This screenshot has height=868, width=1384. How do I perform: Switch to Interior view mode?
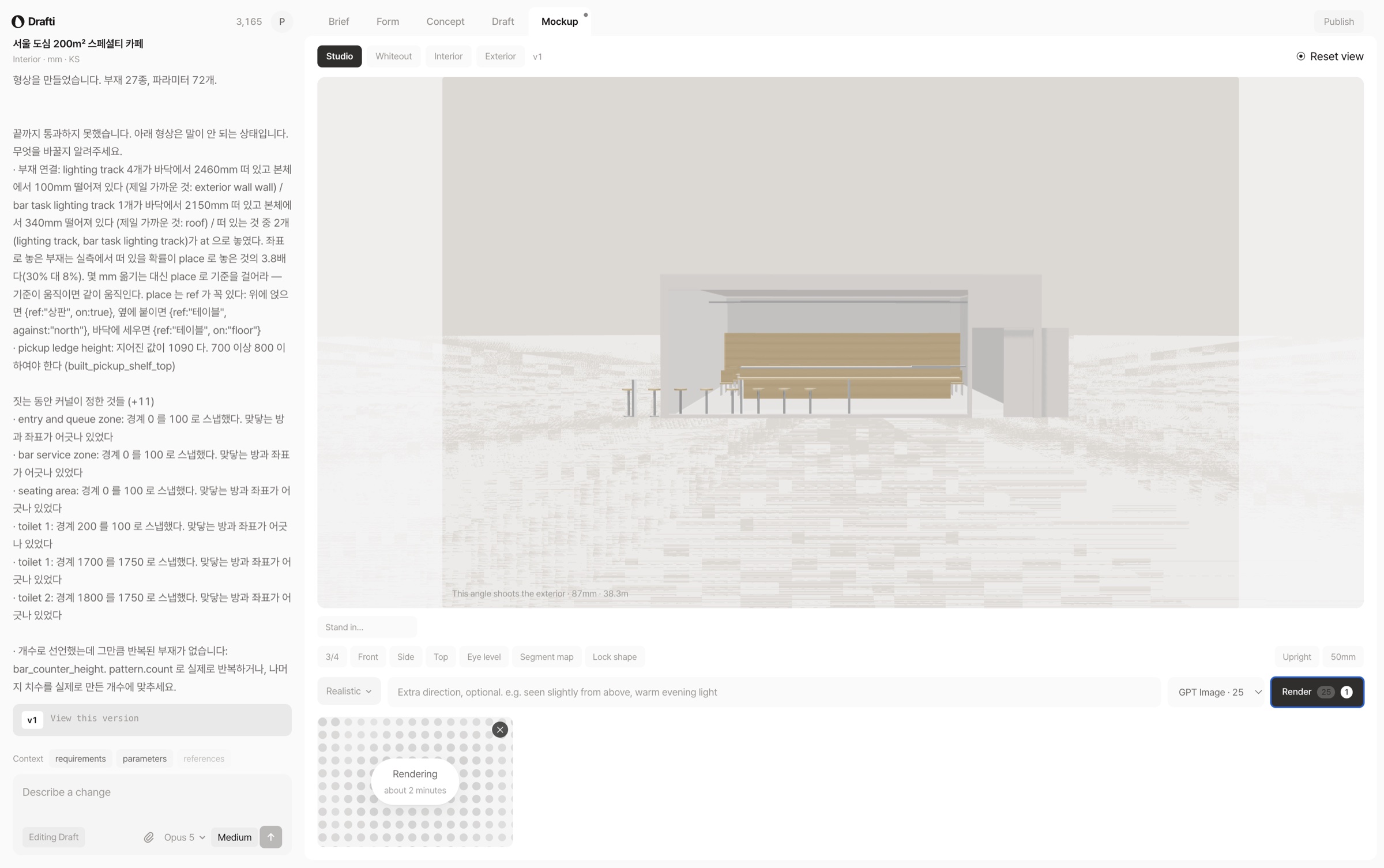pyautogui.click(x=448, y=56)
